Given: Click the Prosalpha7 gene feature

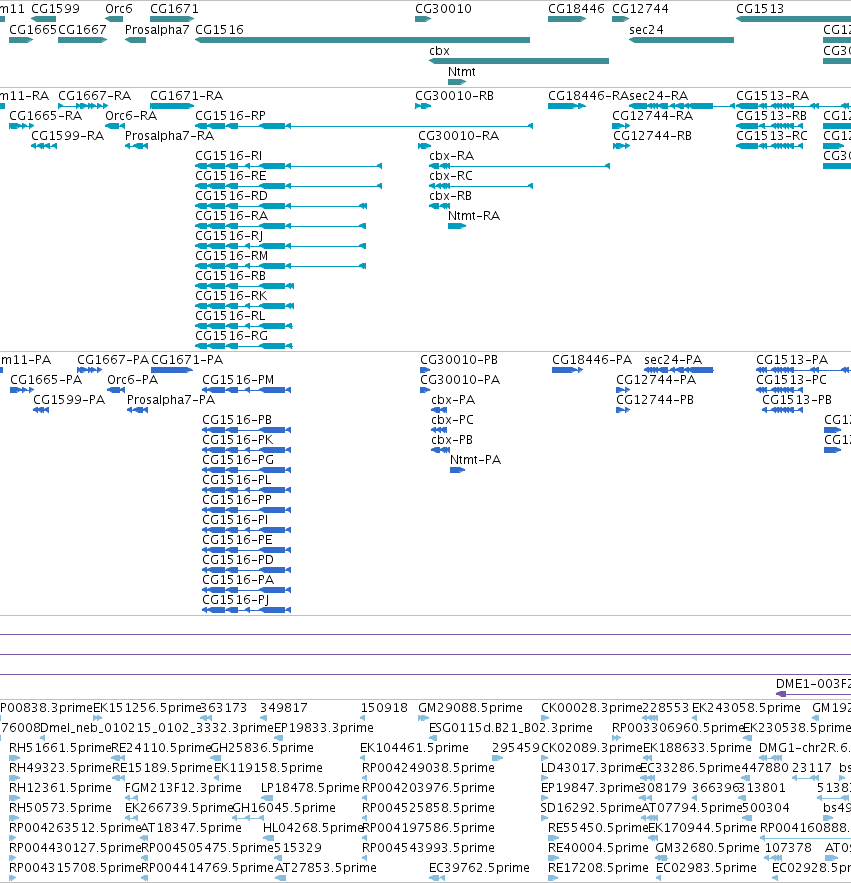Looking at the screenshot, I should pyautogui.click(x=135, y=40).
